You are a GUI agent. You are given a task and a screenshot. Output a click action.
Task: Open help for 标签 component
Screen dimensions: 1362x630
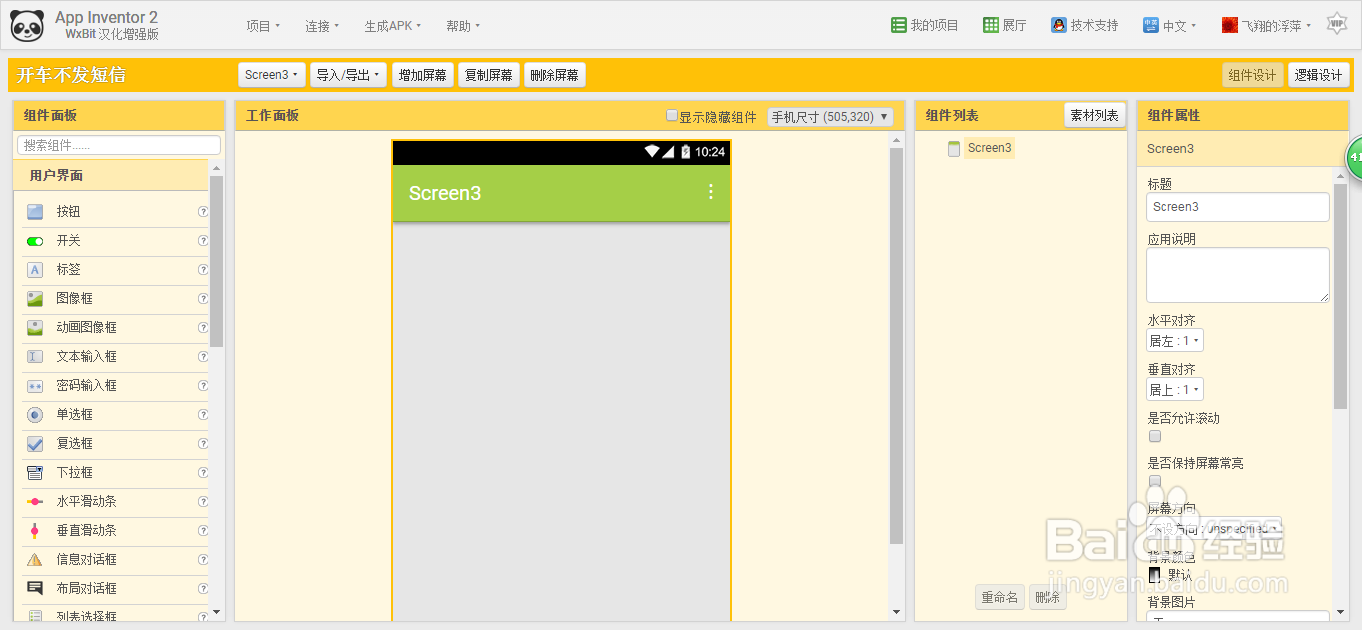coord(203,270)
